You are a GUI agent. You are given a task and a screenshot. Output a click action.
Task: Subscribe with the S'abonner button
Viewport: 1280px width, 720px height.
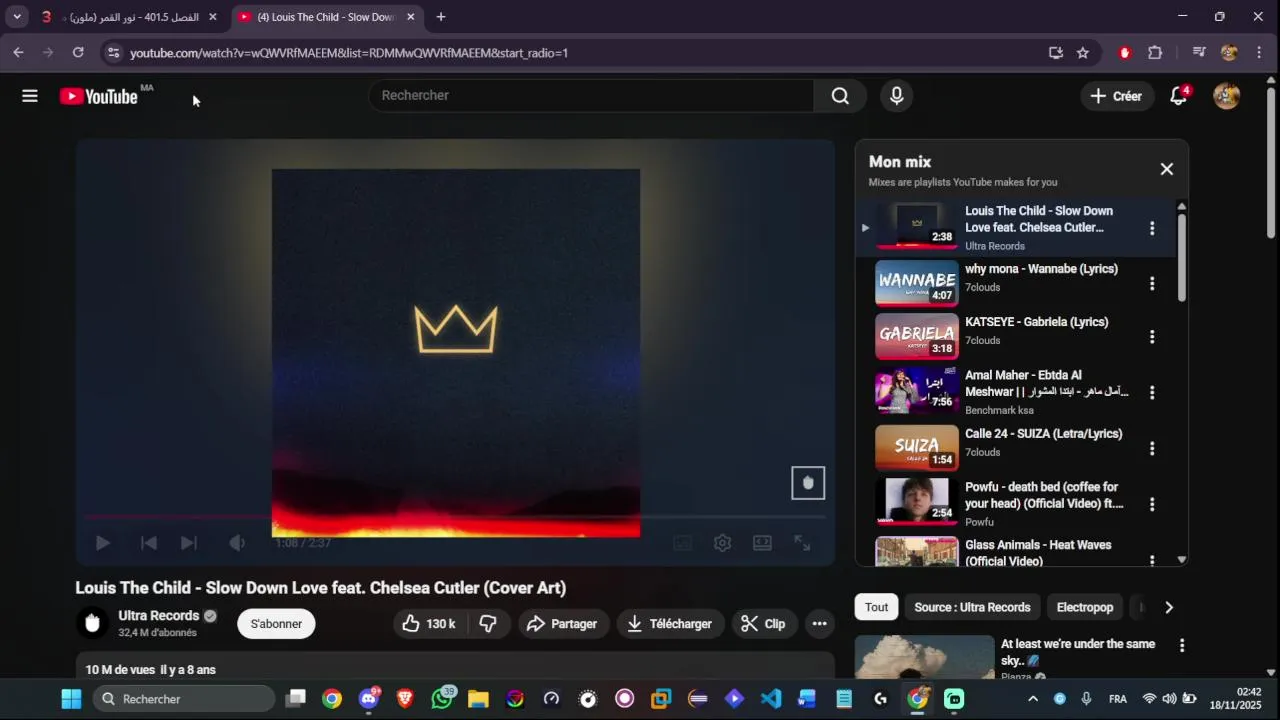[x=276, y=624]
